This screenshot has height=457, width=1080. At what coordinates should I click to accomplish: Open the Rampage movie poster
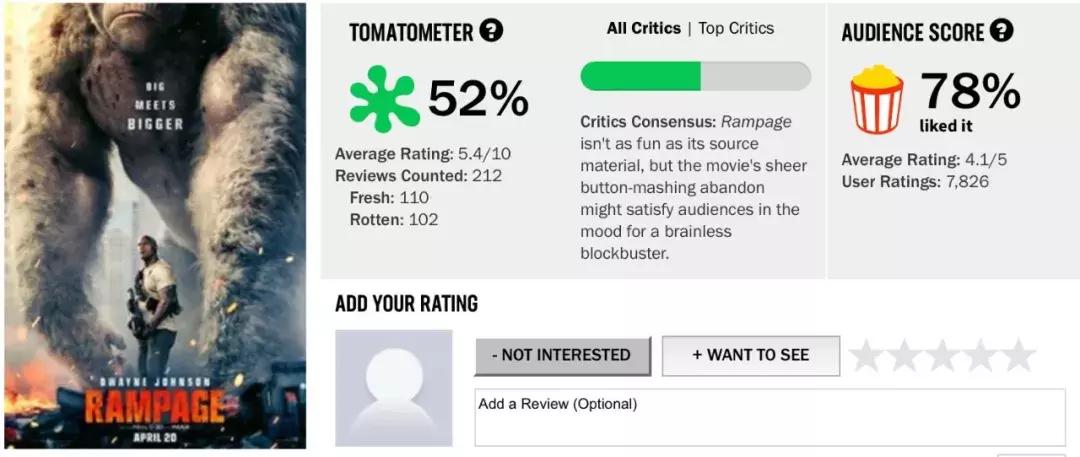[x=154, y=228]
